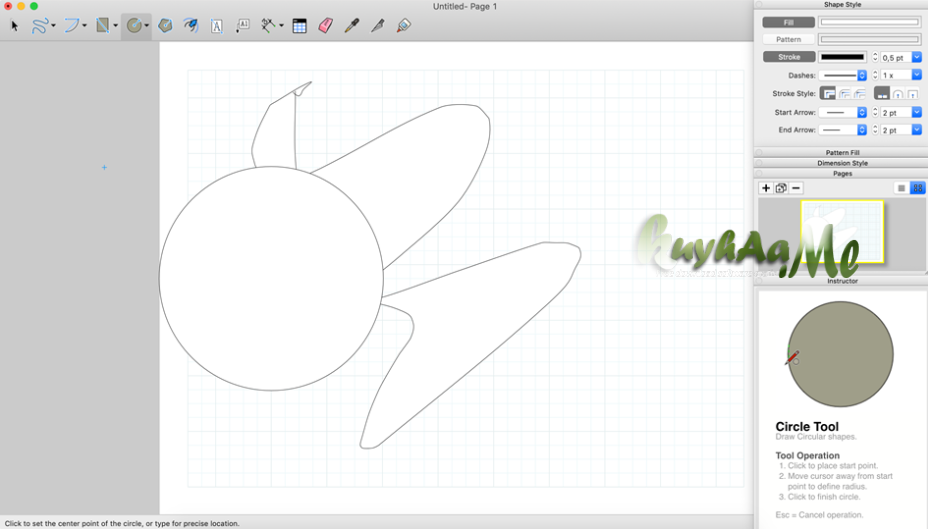Collapse the Instructor panel header

[x=842, y=281]
